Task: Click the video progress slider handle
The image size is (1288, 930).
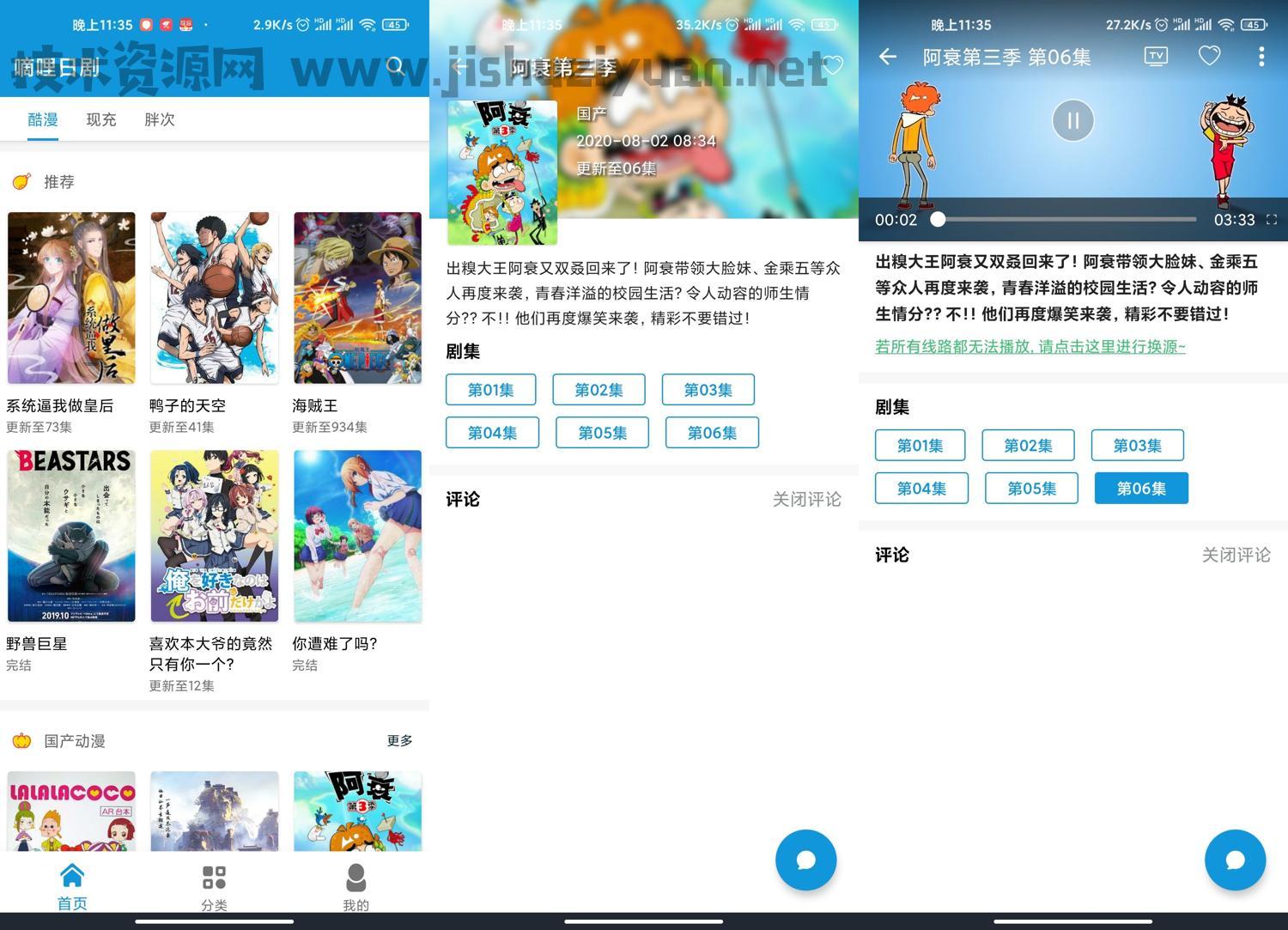Action: [938, 220]
